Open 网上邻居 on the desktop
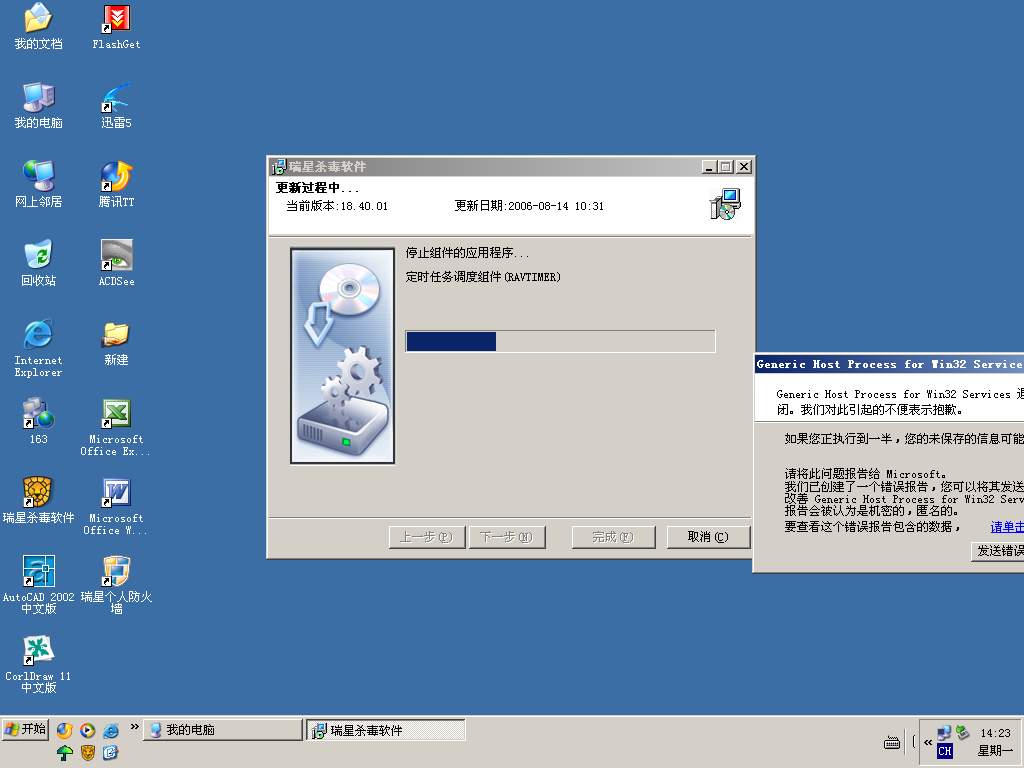 (39, 185)
